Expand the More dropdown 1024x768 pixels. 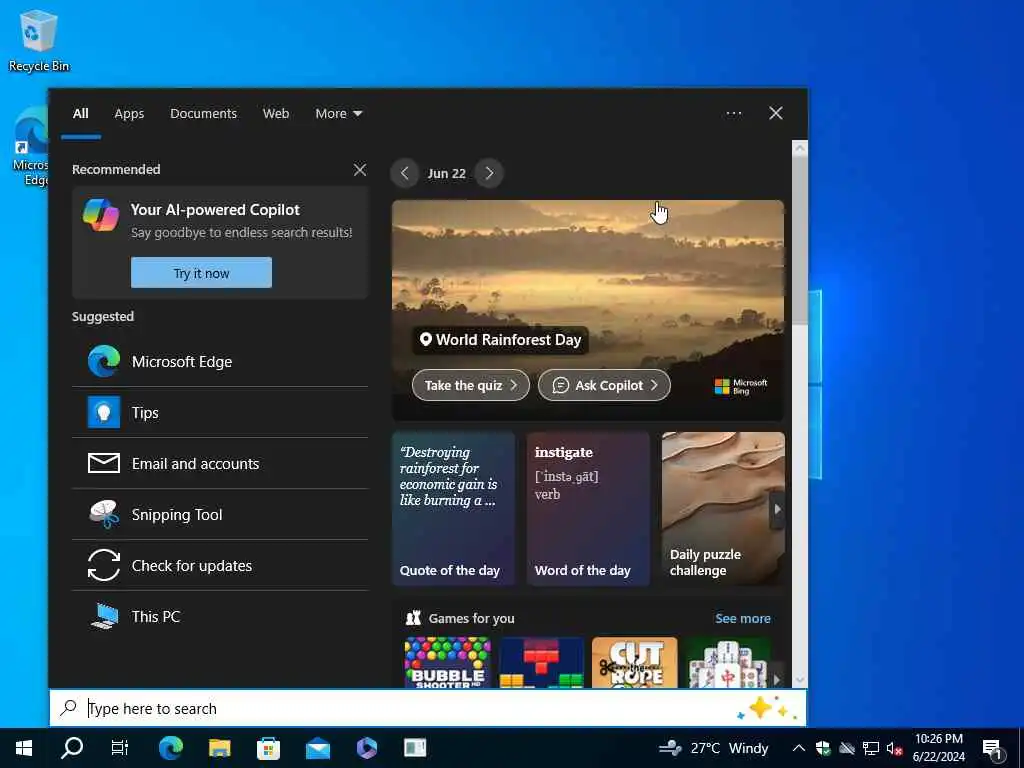click(338, 114)
